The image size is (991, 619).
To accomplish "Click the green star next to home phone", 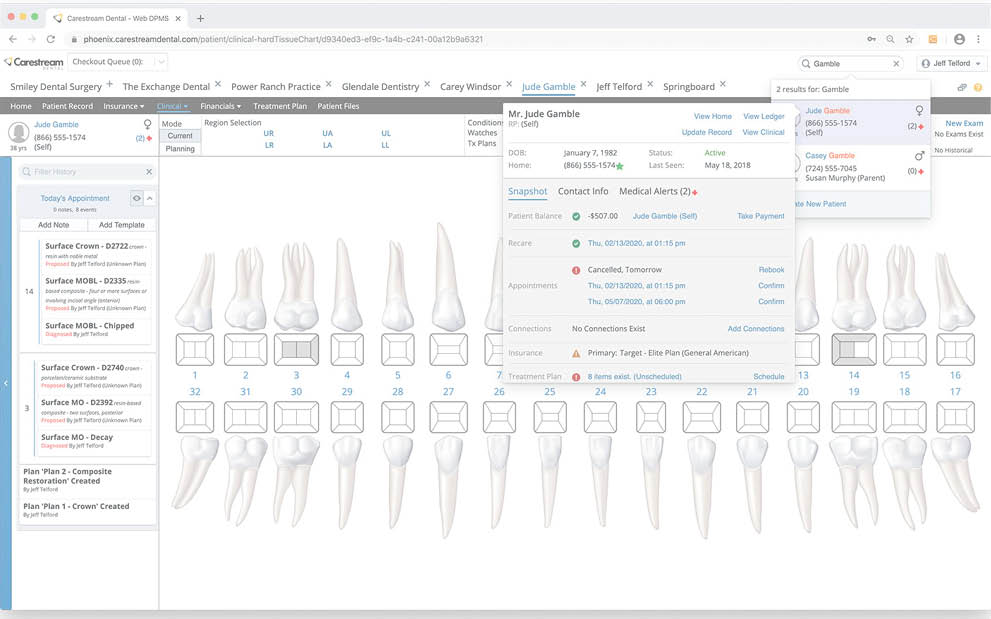I will coord(620,166).
